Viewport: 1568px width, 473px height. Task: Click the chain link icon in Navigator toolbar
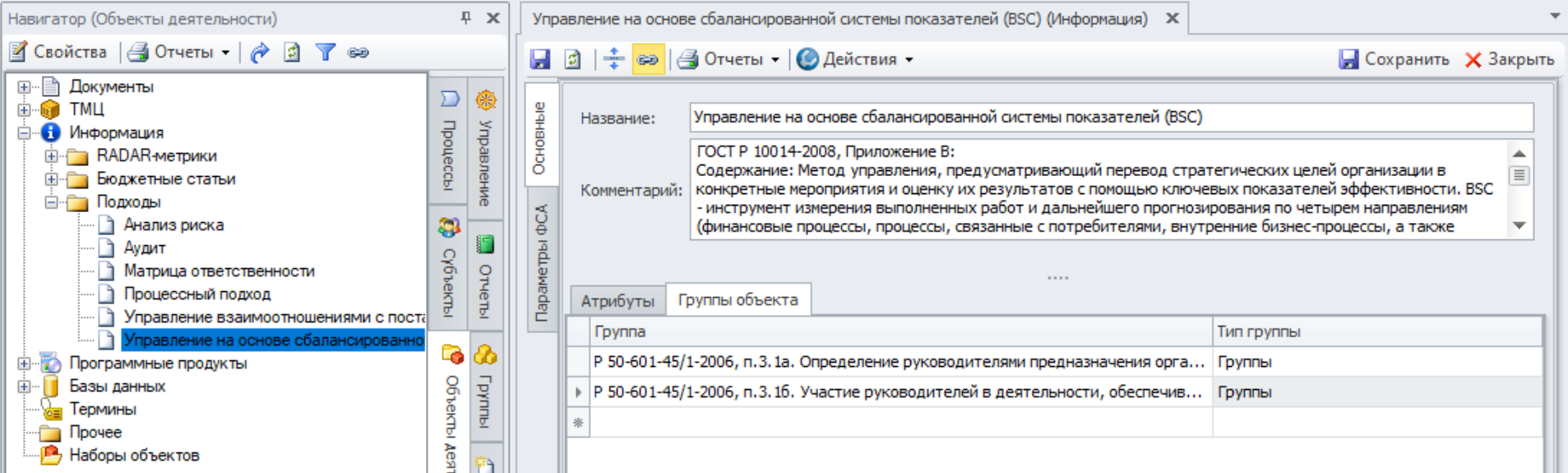pos(358,53)
